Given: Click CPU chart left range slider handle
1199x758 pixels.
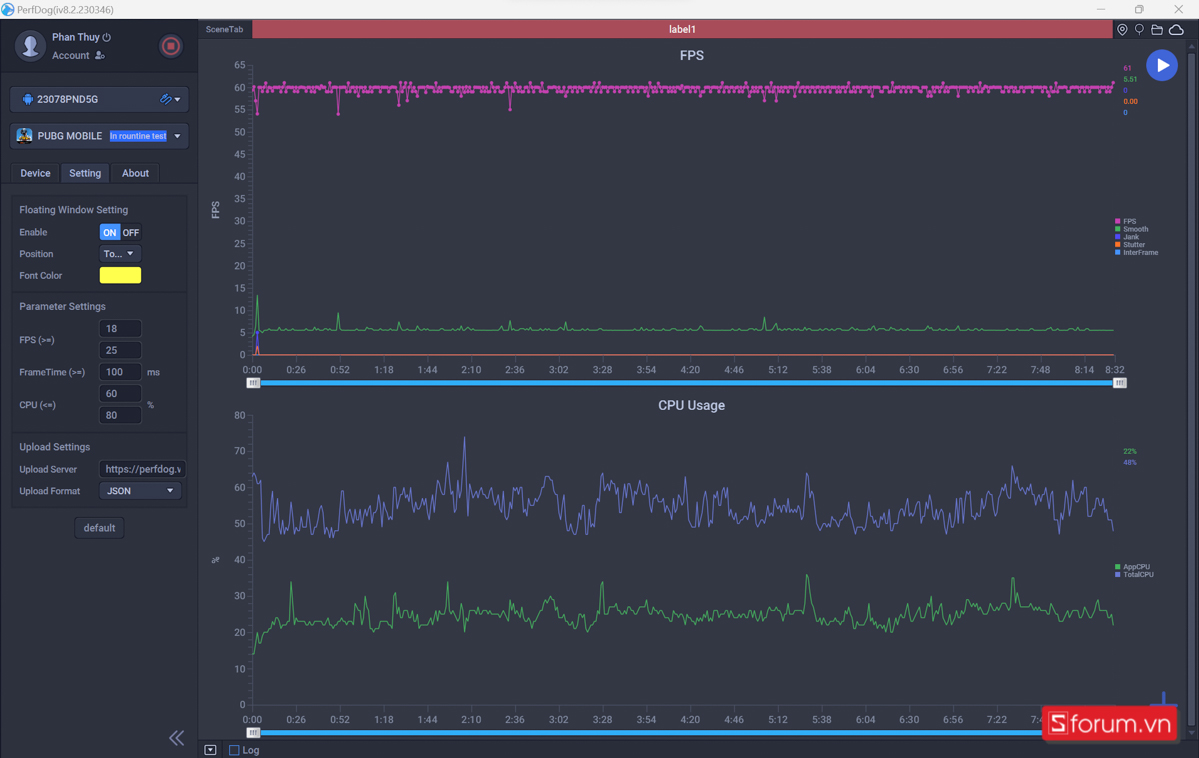Looking at the screenshot, I should [253, 733].
